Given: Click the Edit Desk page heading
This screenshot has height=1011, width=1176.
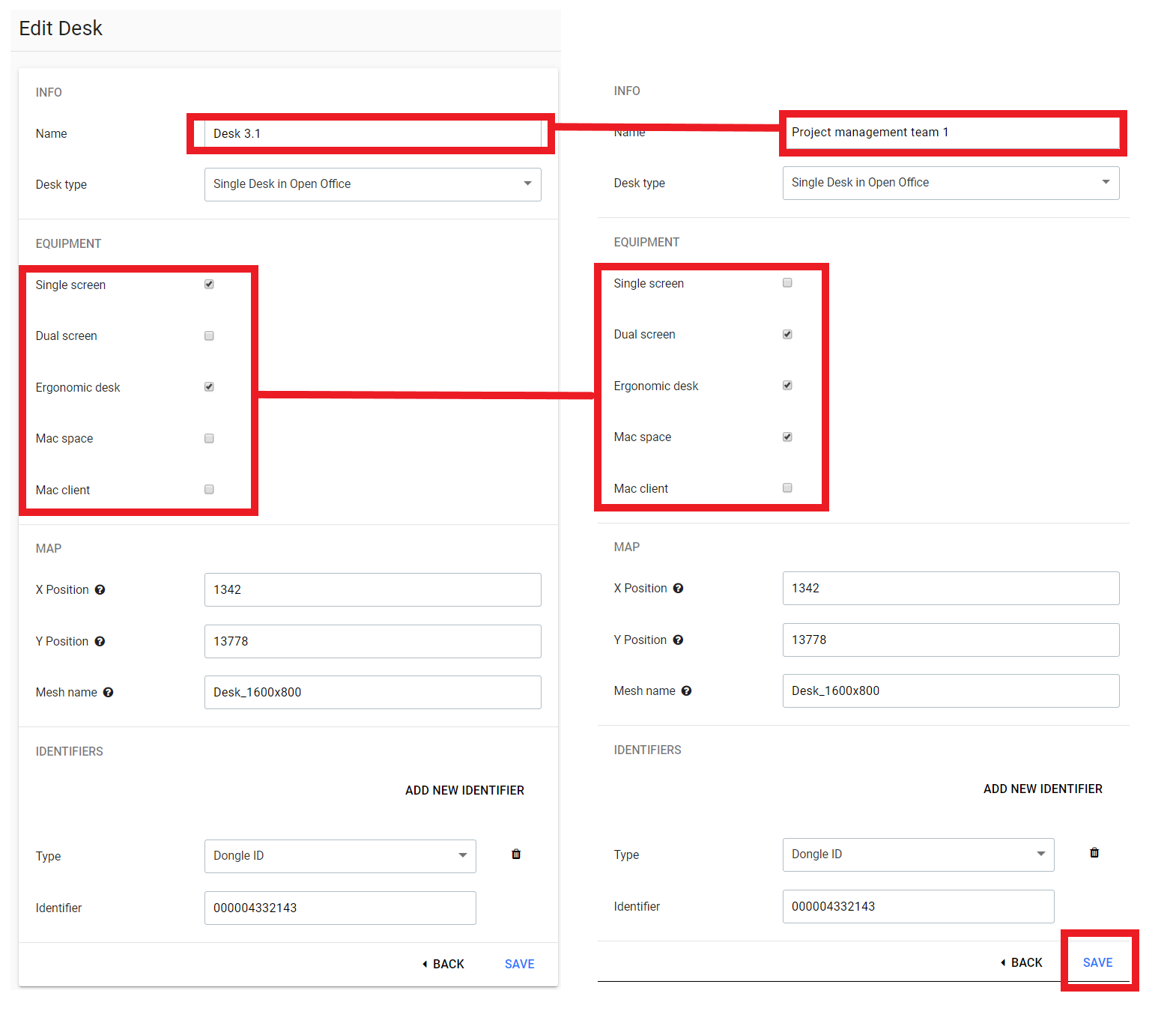Looking at the screenshot, I should [61, 28].
